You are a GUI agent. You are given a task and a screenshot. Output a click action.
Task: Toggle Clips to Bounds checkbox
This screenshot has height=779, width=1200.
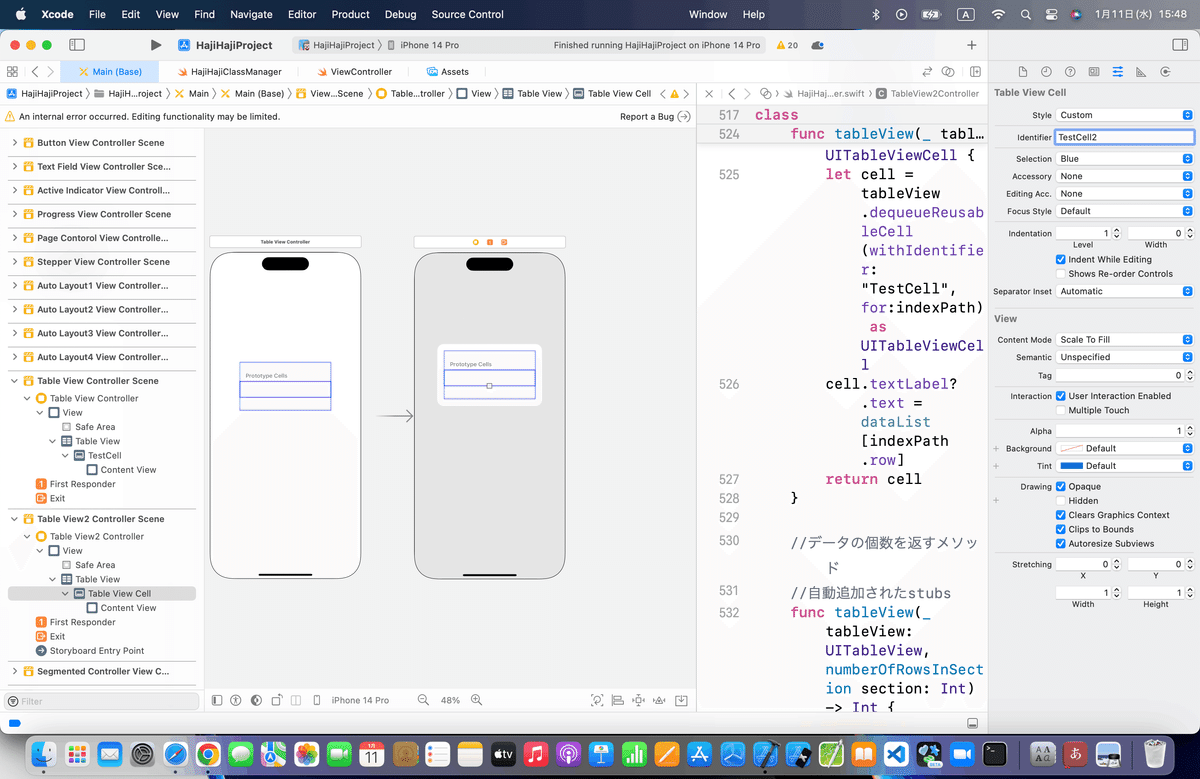(1061, 529)
